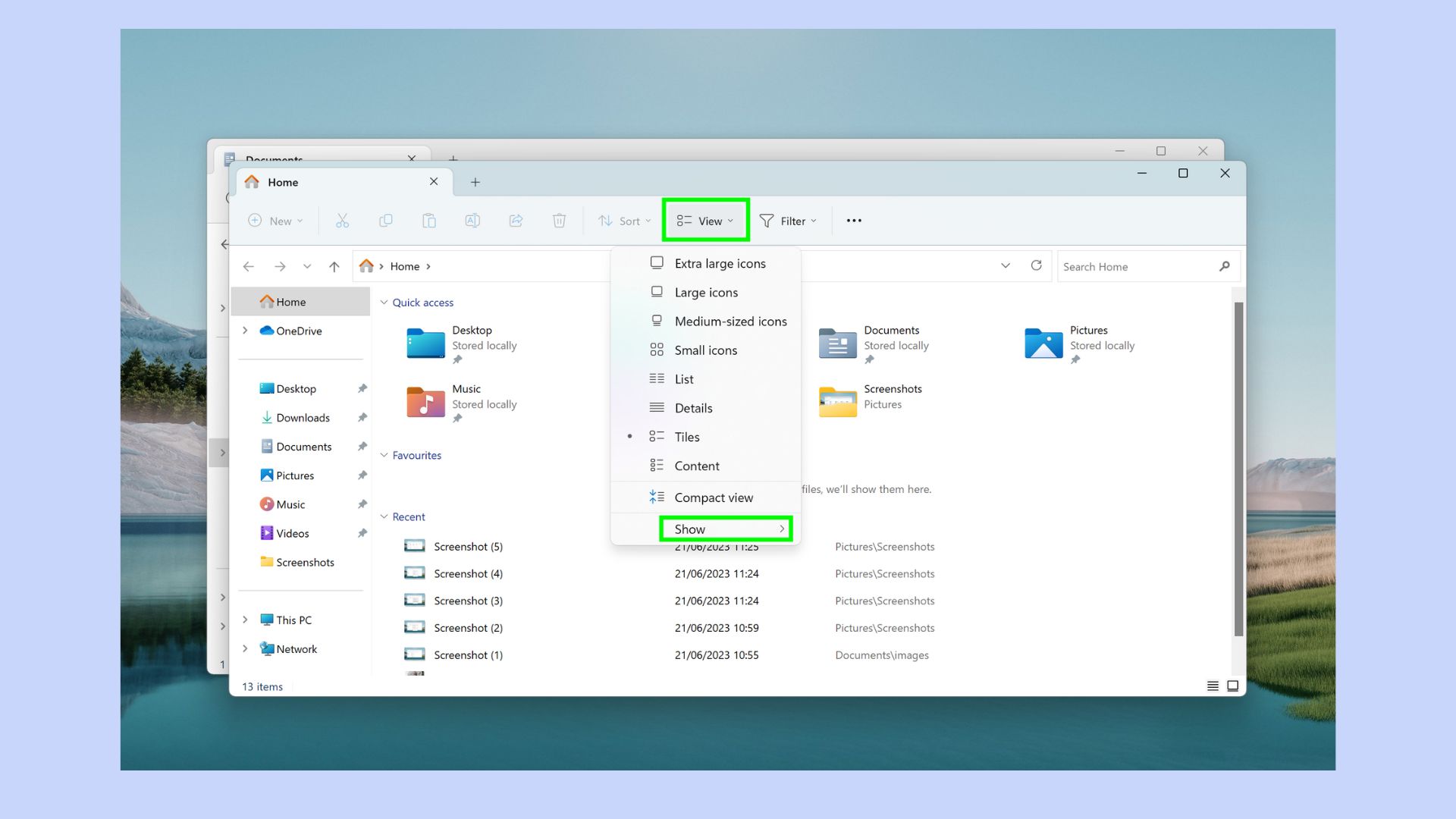
Task: Click the up-one-level navigation arrow
Action: pyautogui.click(x=334, y=266)
